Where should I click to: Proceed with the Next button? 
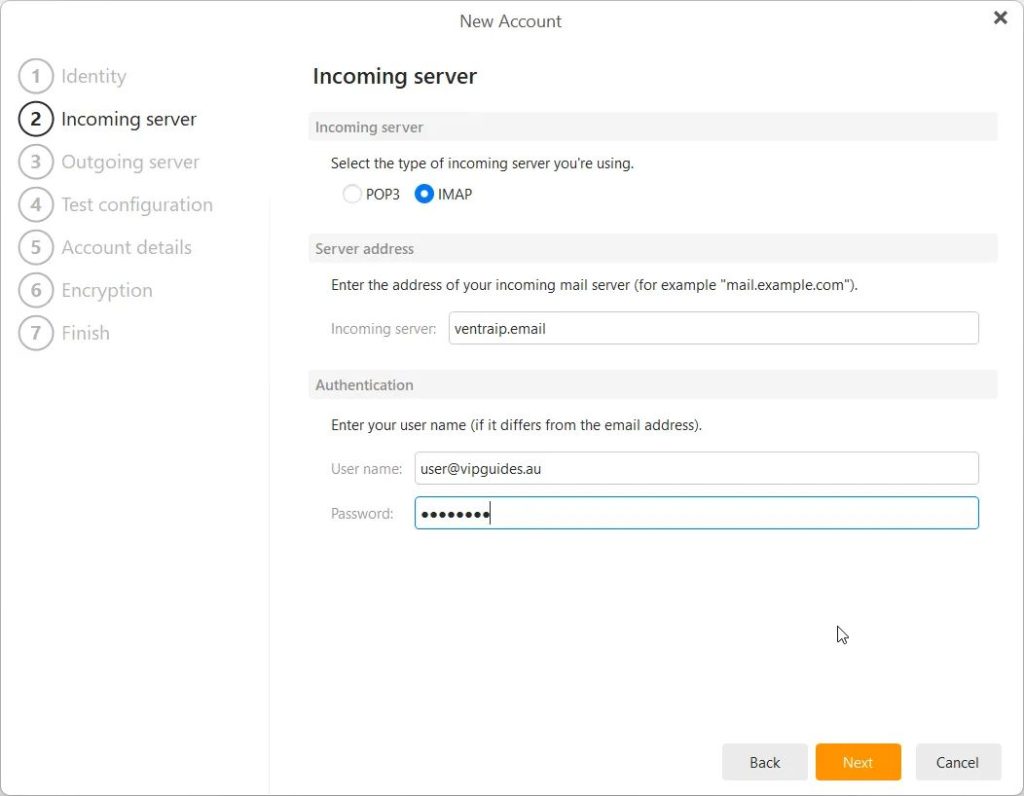[857, 761]
